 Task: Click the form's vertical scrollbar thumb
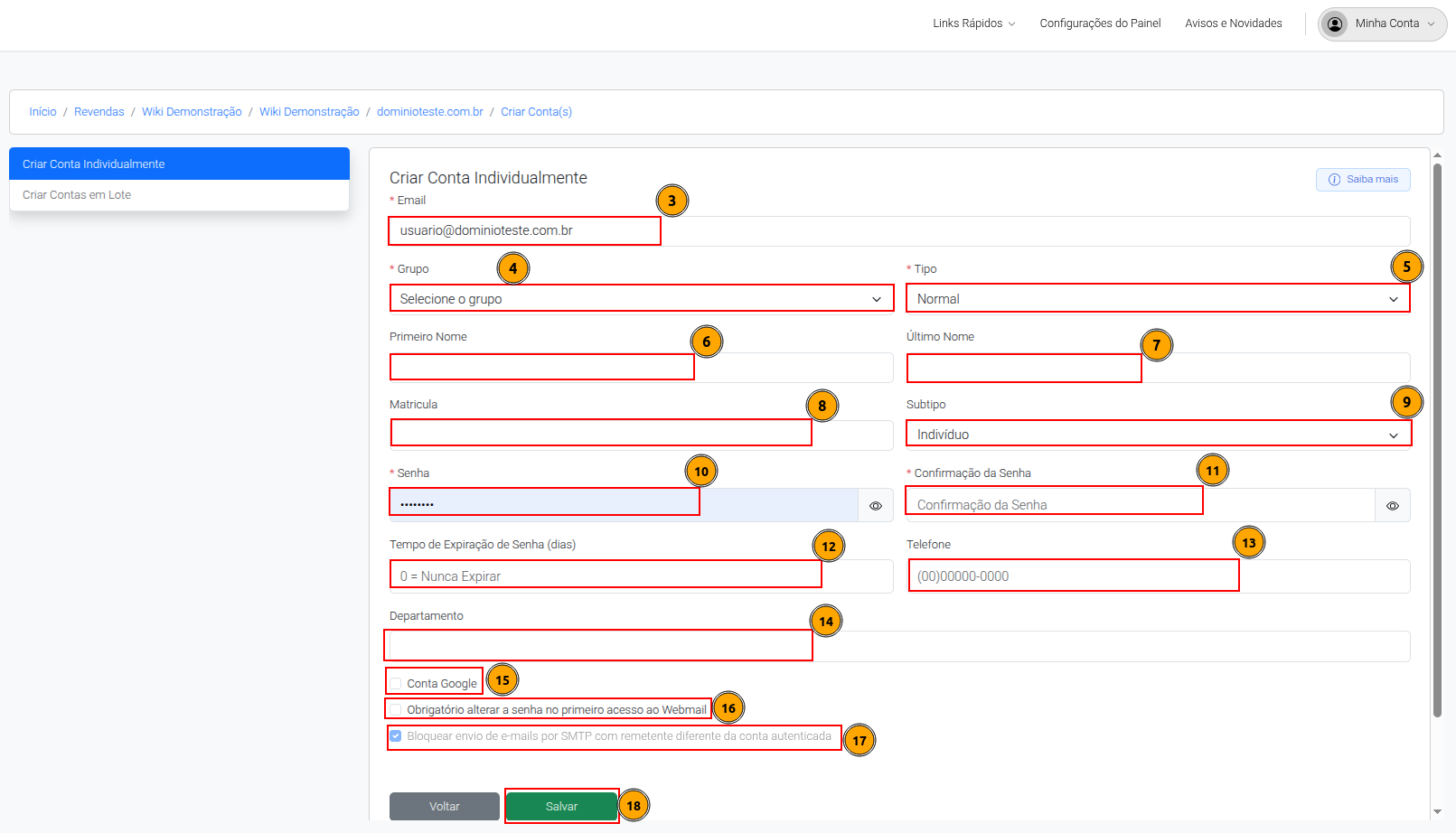(x=1437, y=441)
